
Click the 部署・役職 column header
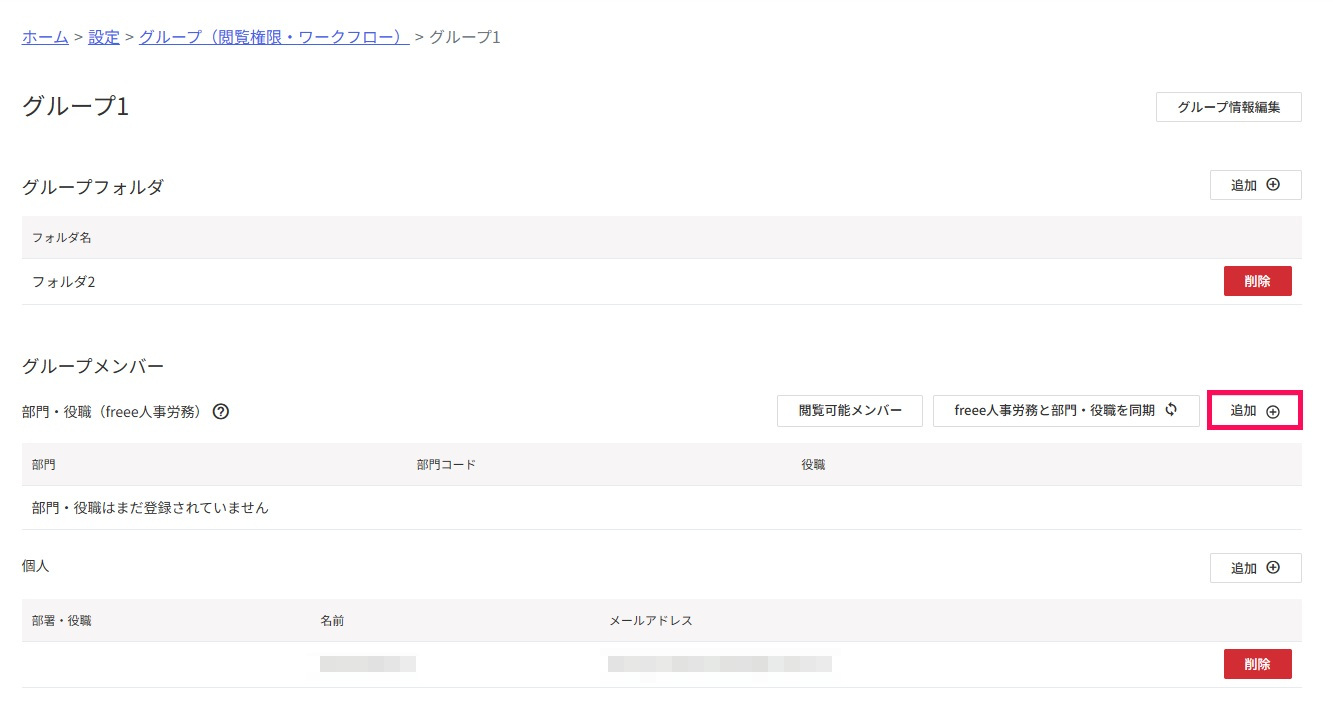pyautogui.click(x=62, y=621)
